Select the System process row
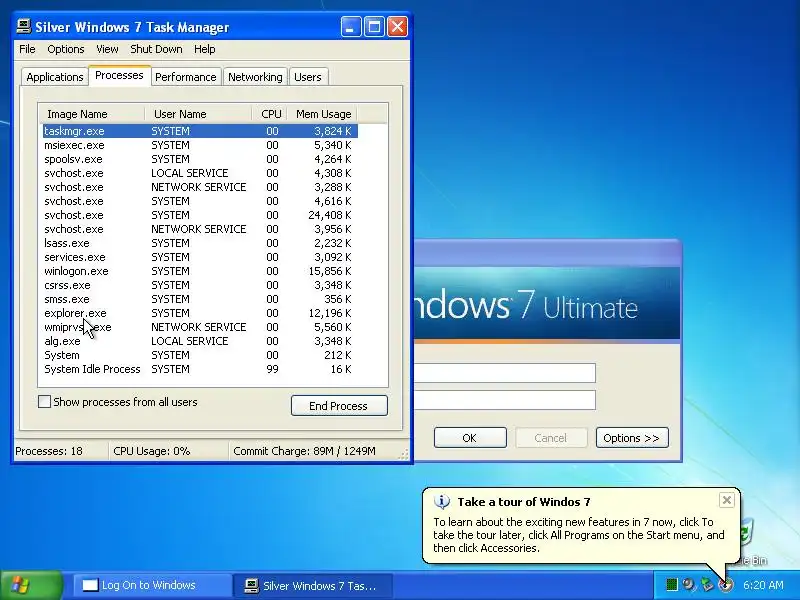The image size is (800, 600). pyautogui.click(x=200, y=356)
